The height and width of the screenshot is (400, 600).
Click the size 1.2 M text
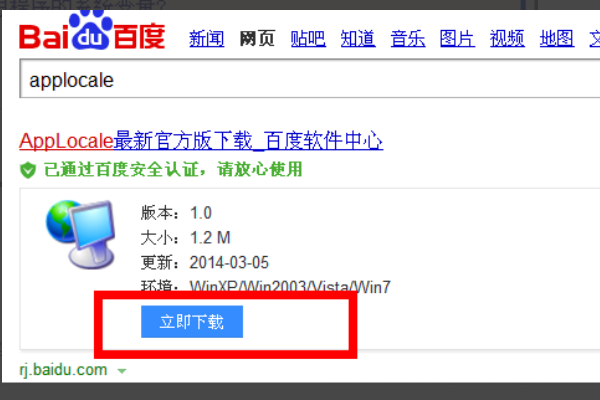click(210, 238)
